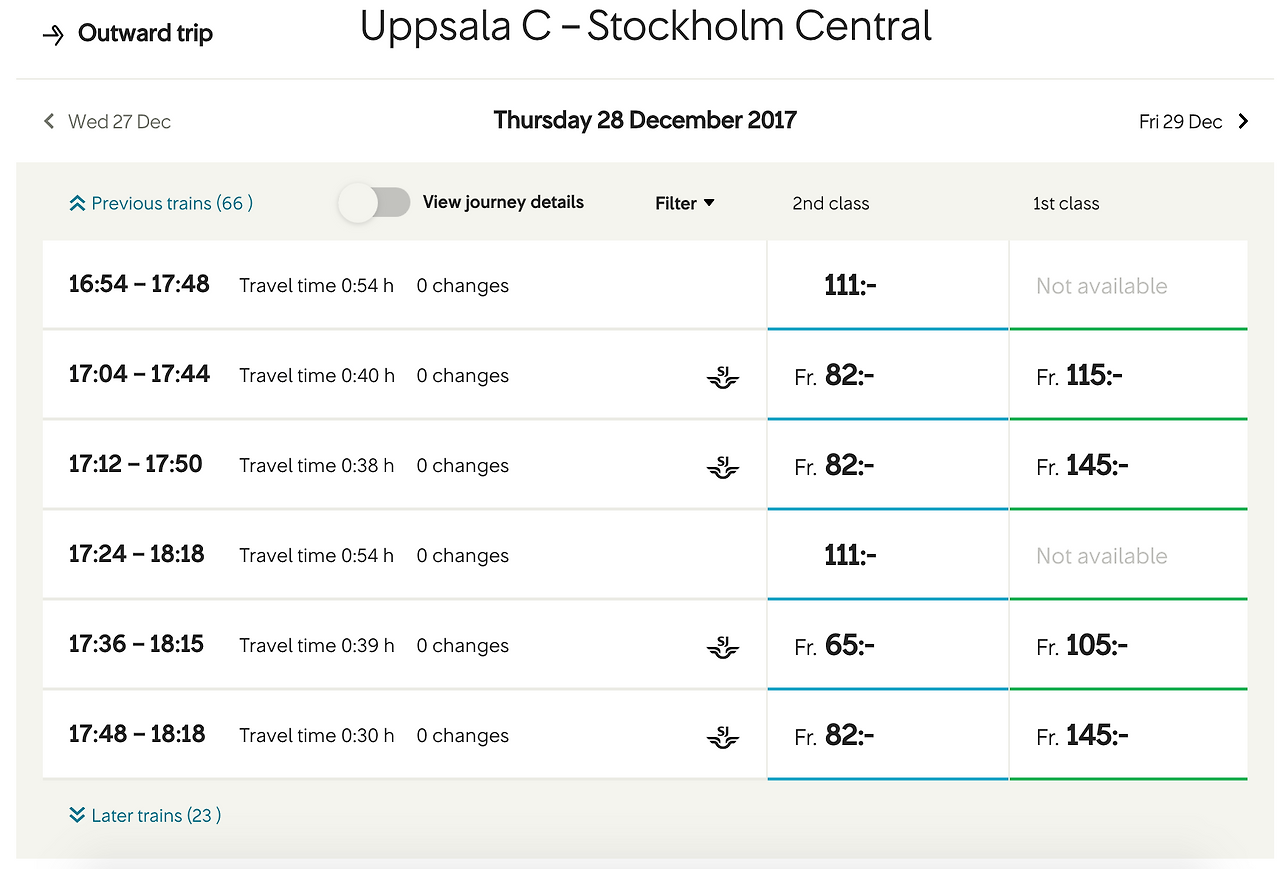
Task: Choose the 2nd class 65:- fare at 17:36
Action: 887,646
